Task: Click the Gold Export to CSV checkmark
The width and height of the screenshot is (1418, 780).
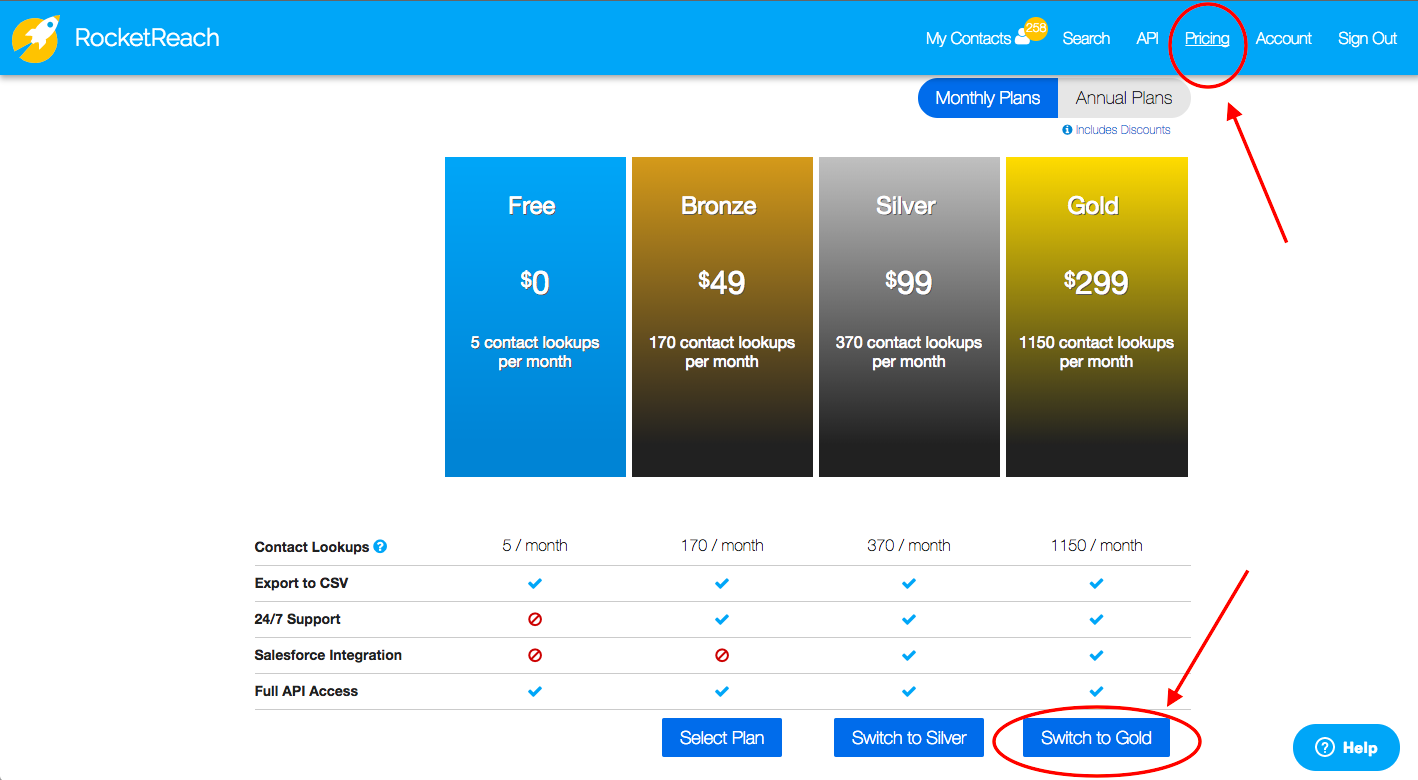Action: [1096, 583]
